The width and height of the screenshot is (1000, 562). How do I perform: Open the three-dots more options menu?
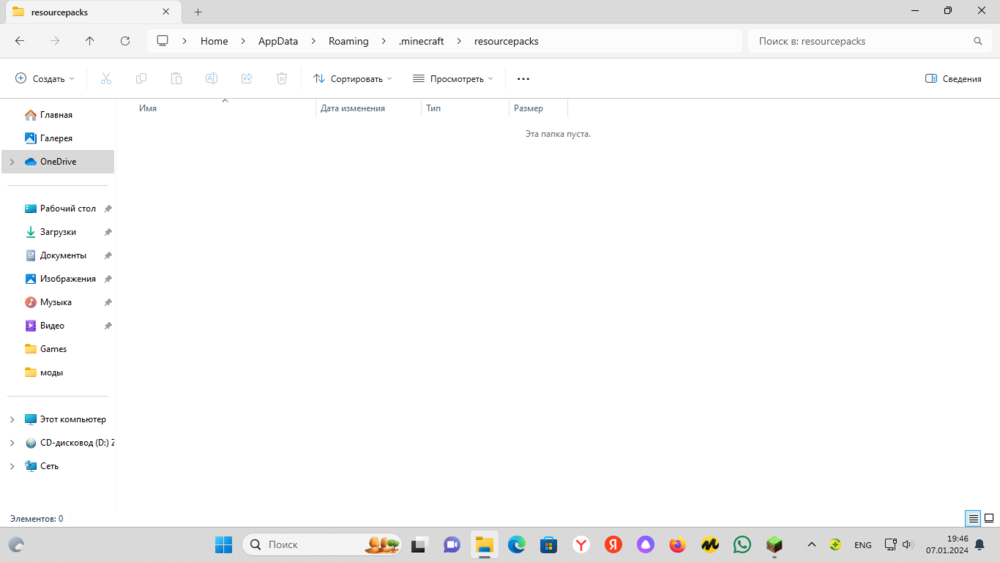tap(523, 78)
